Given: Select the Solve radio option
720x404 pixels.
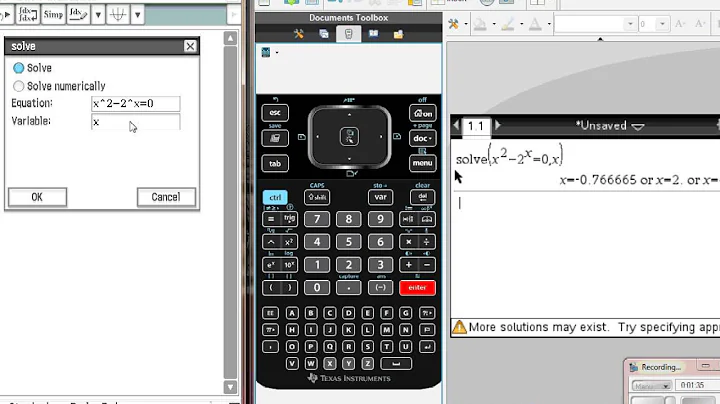Looking at the screenshot, I should point(18,68).
